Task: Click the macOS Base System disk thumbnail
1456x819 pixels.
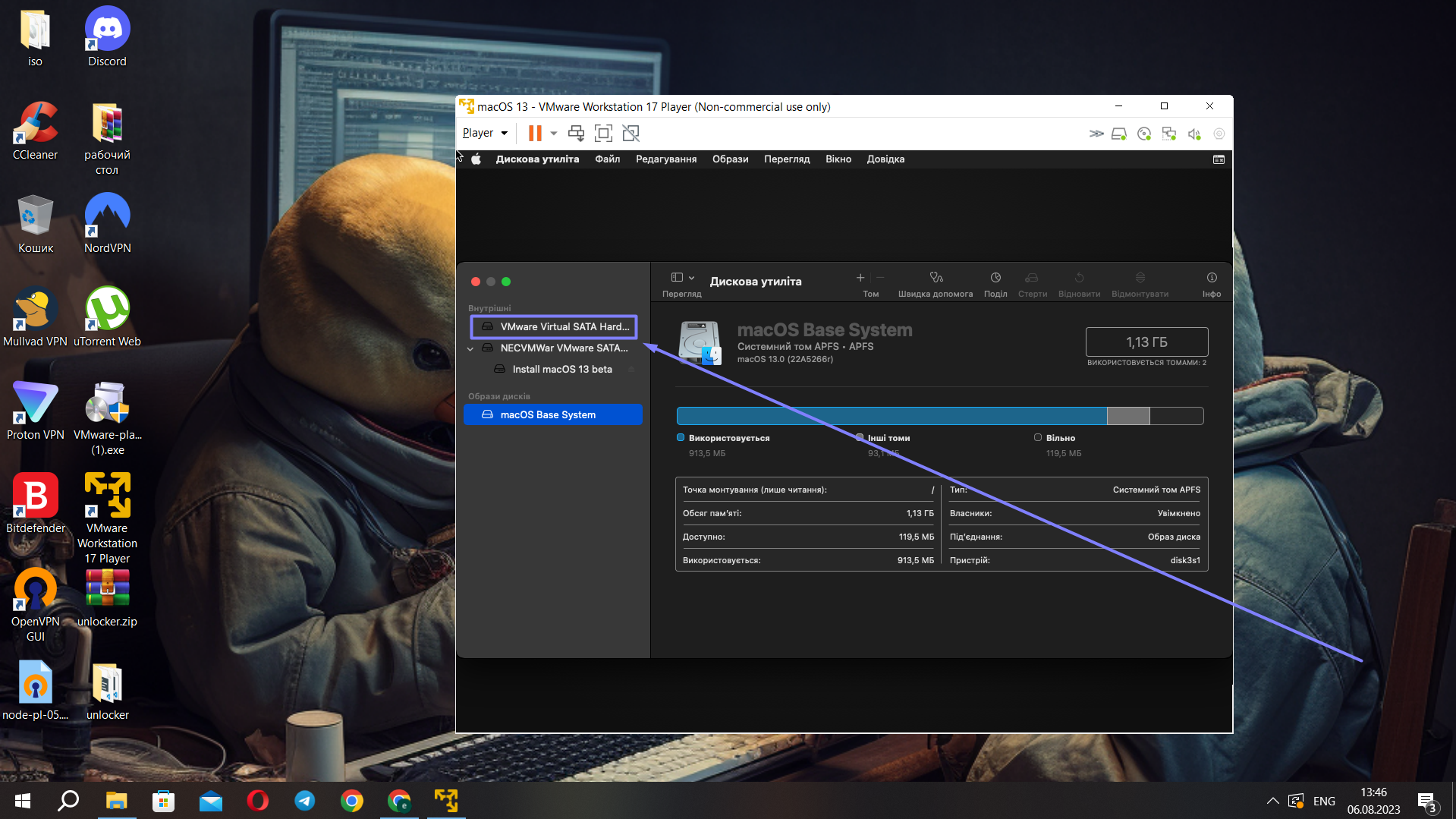Action: (x=700, y=342)
